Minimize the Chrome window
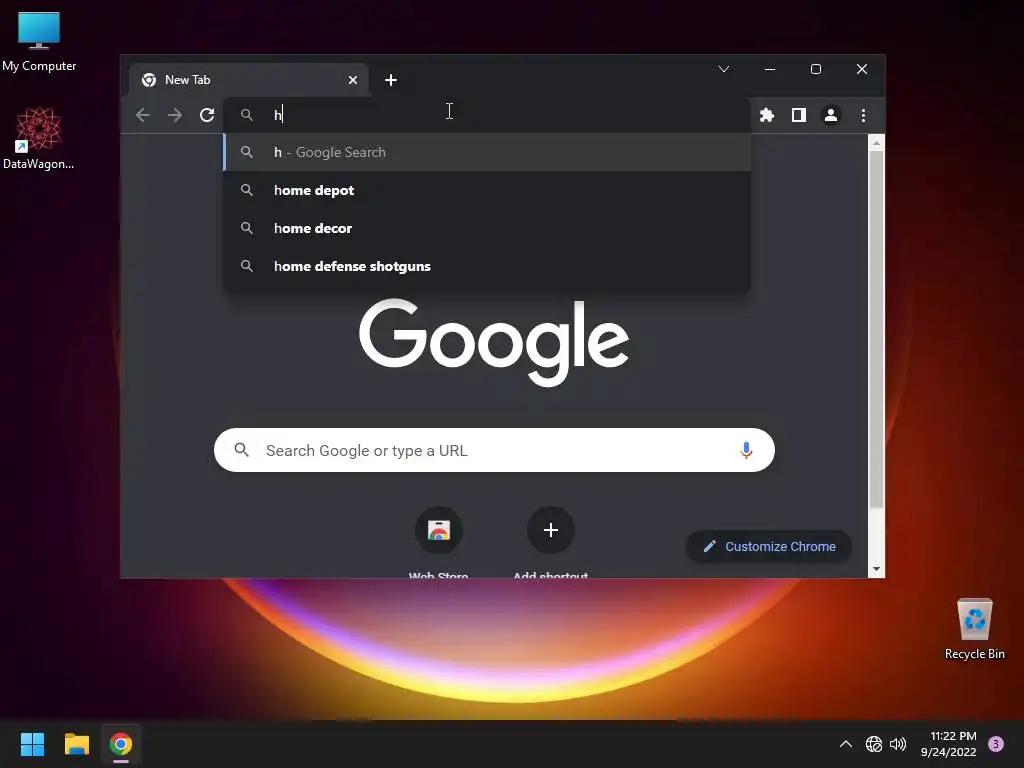The height and width of the screenshot is (768, 1024). tap(770, 69)
